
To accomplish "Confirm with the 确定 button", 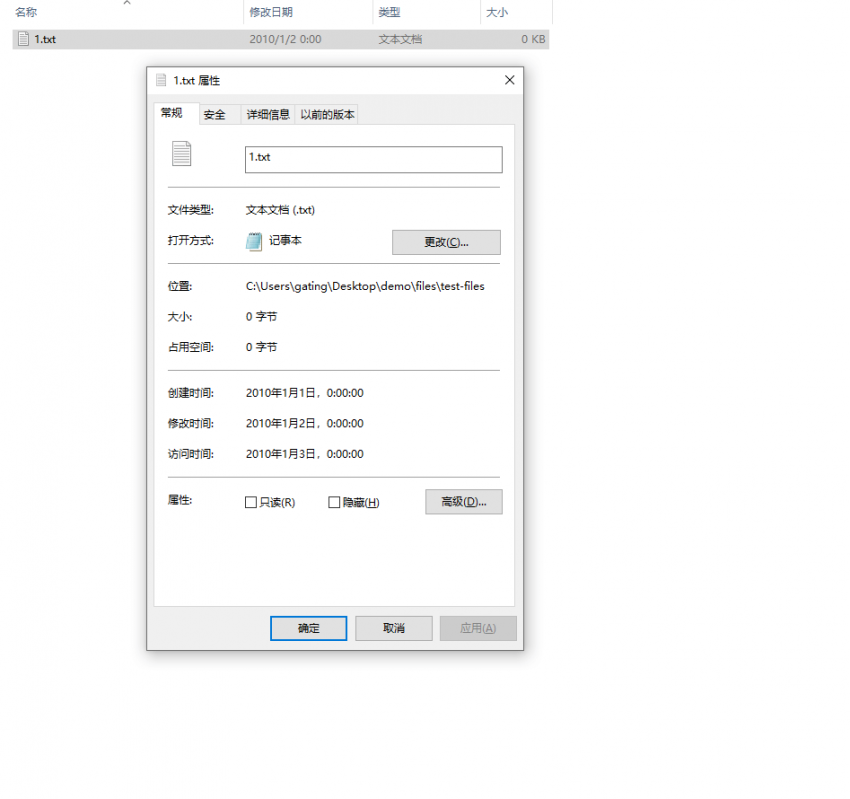I will [308, 628].
